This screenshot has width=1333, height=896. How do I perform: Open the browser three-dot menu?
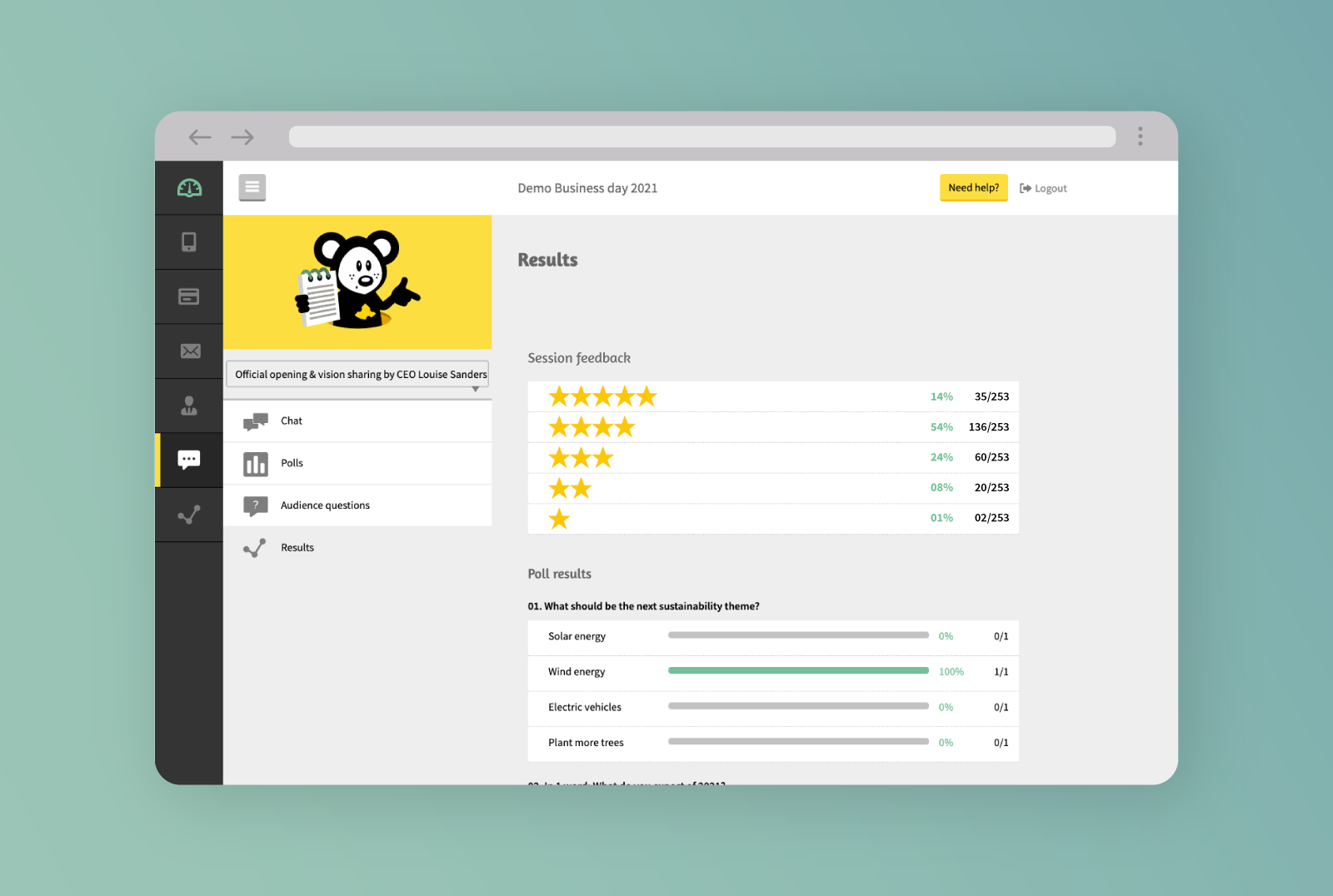tap(1140, 137)
